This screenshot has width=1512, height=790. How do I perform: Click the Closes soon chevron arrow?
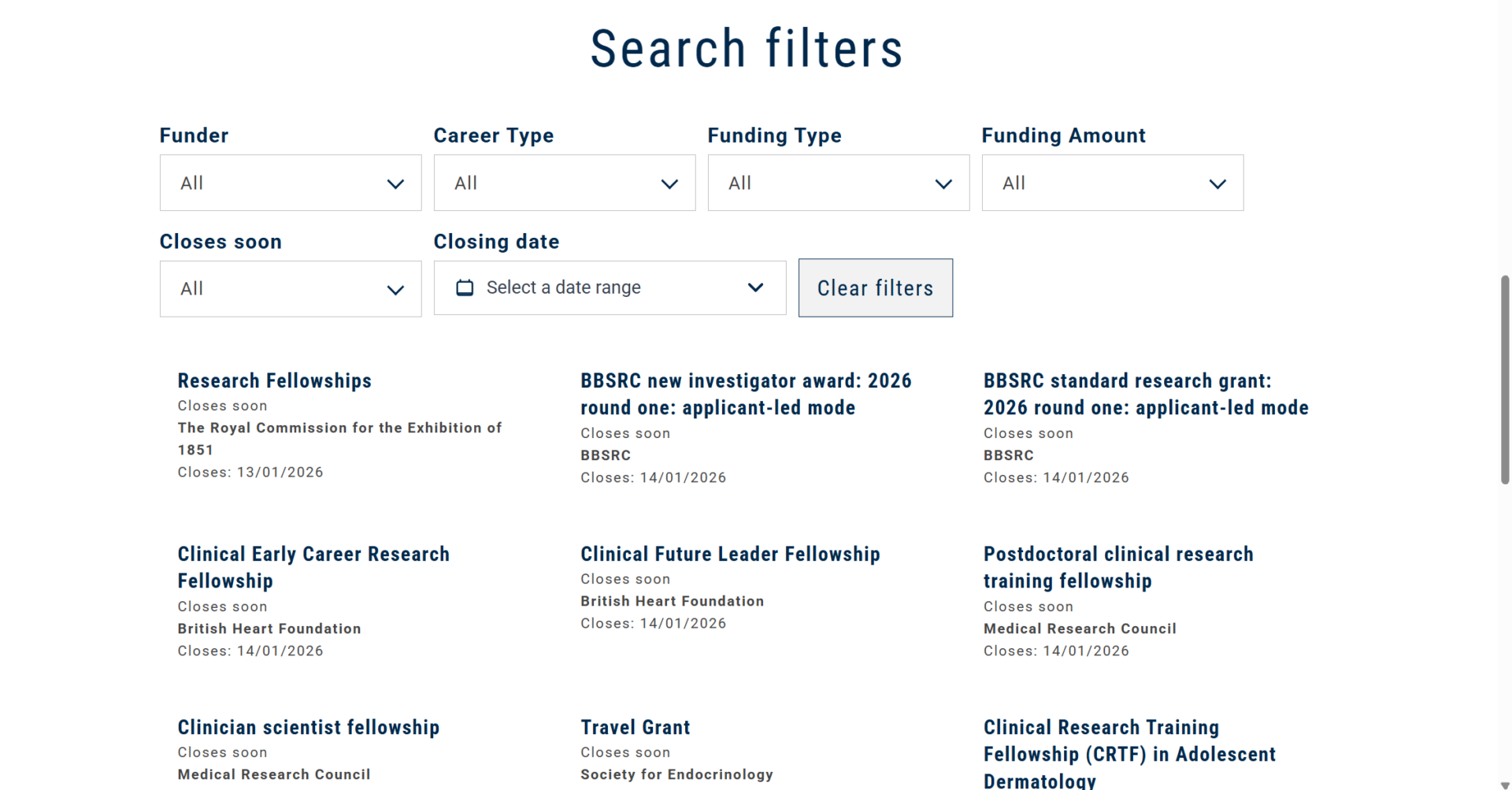coord(395,290)
